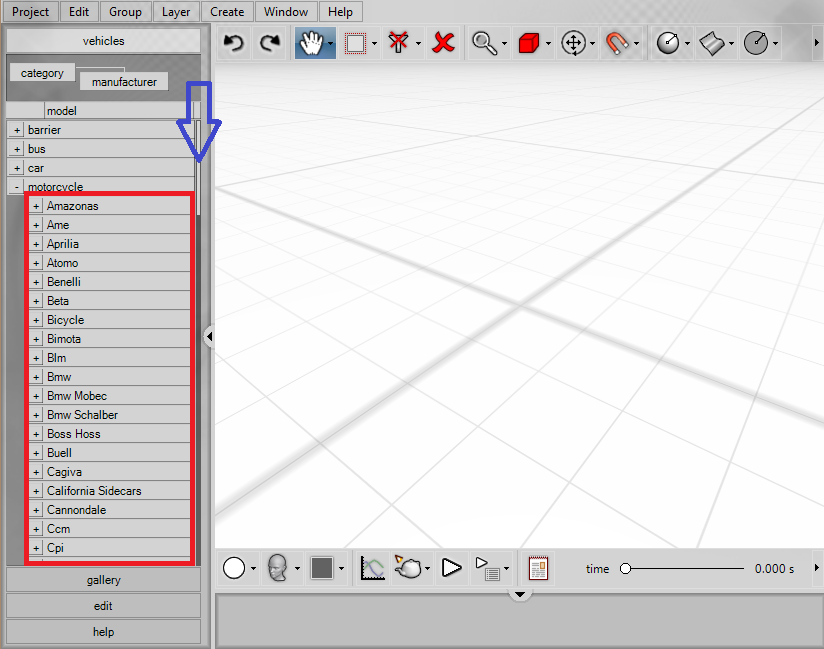Click the last grey gauge icon

point(756,43)
